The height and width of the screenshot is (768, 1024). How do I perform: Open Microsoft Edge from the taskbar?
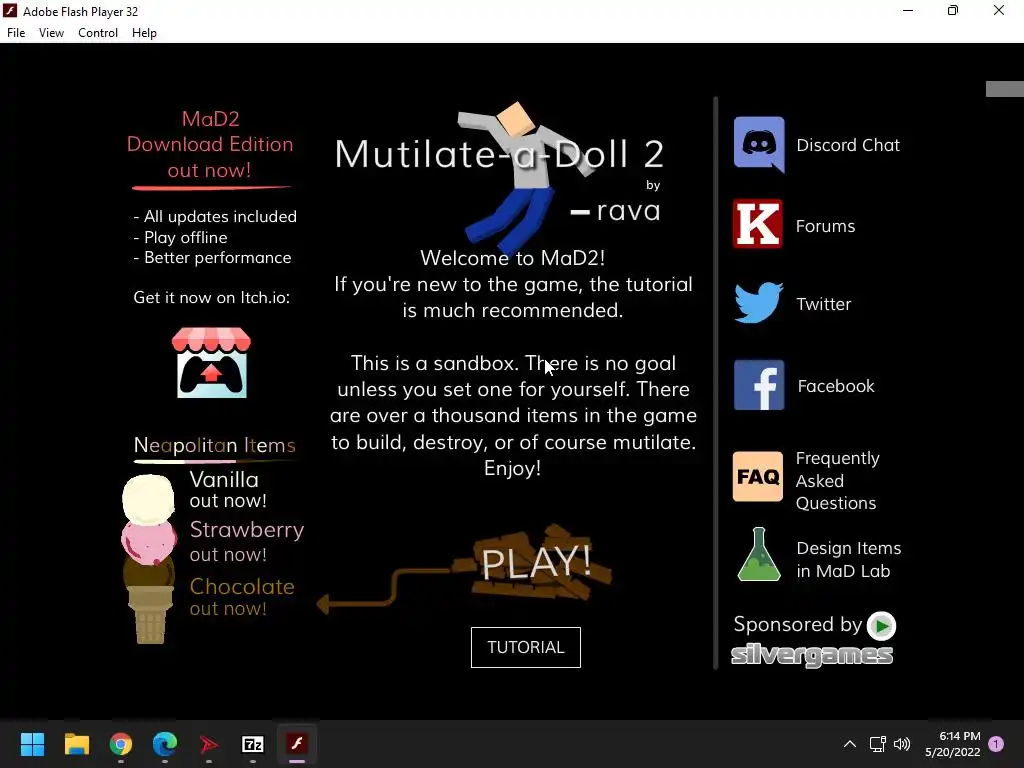tap(165, 744)
